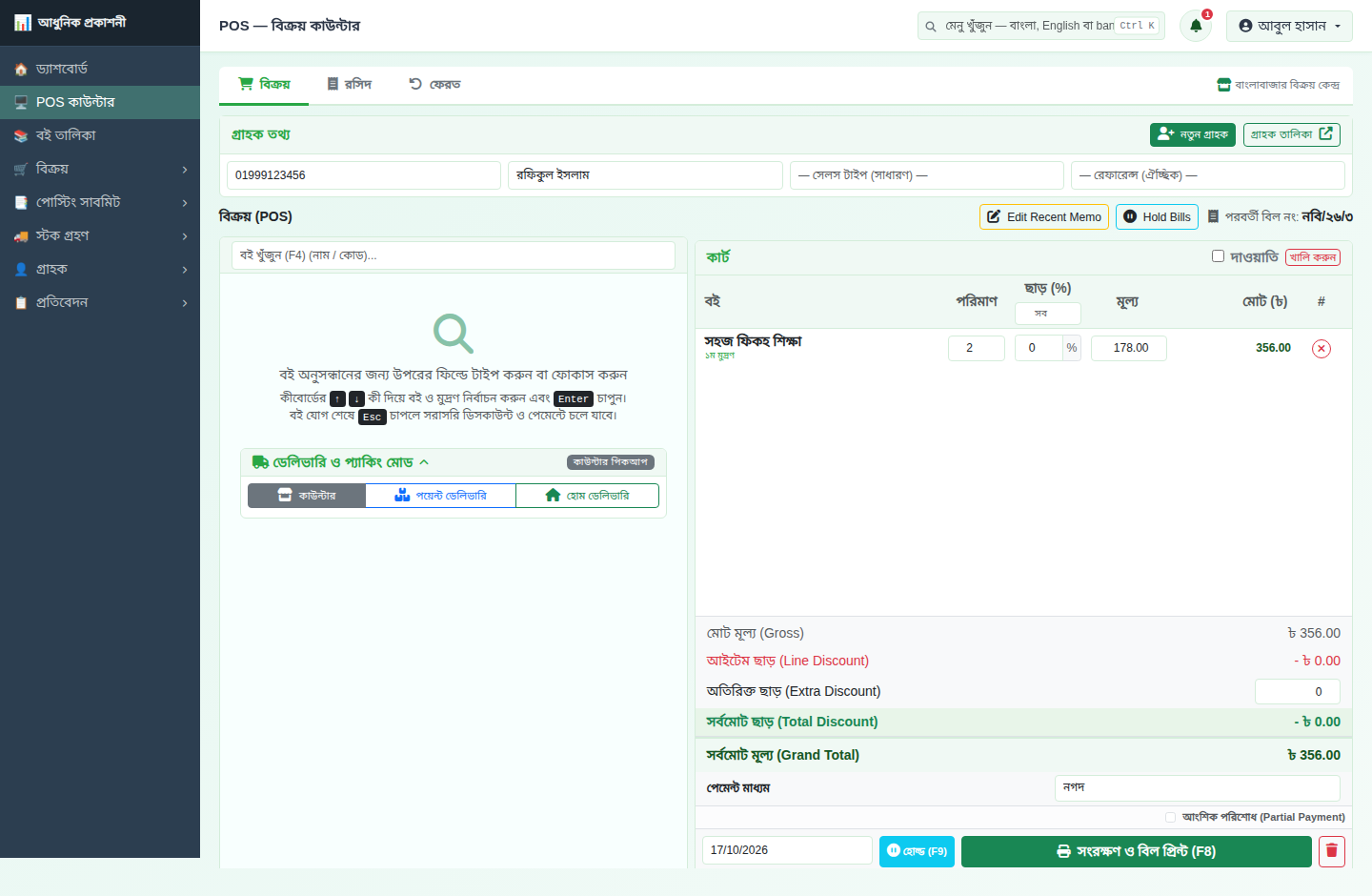
Task: Select হোম ডেলিভারি mode
Action: [x=587, y=496]
